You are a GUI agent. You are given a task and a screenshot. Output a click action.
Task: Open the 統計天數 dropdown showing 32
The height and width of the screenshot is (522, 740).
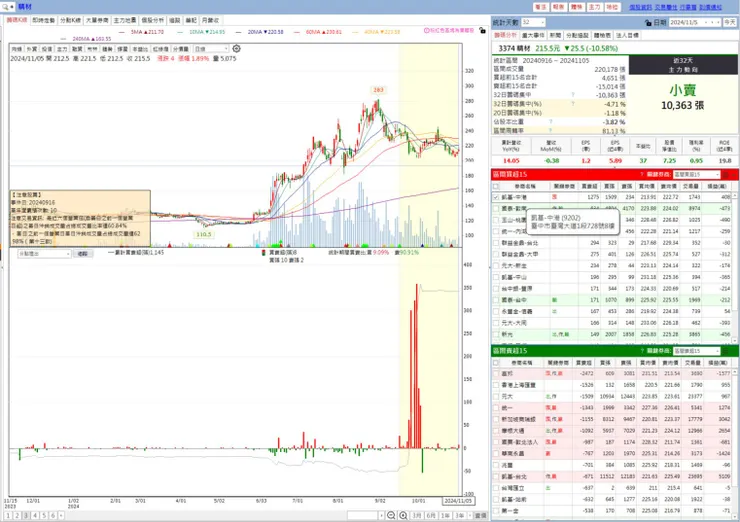[x=533, y=23]
